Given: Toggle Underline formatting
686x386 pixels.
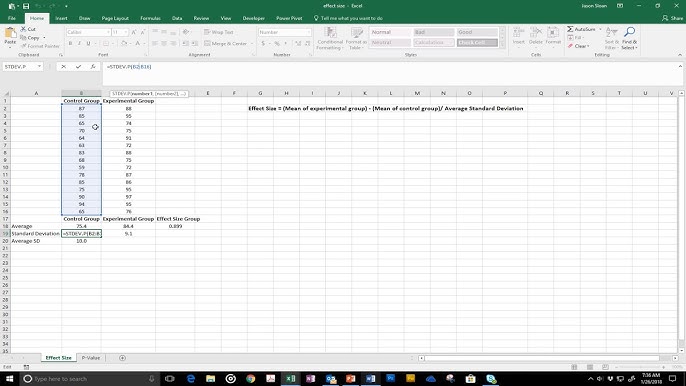Looking at the screenshot, I should 88,43.
